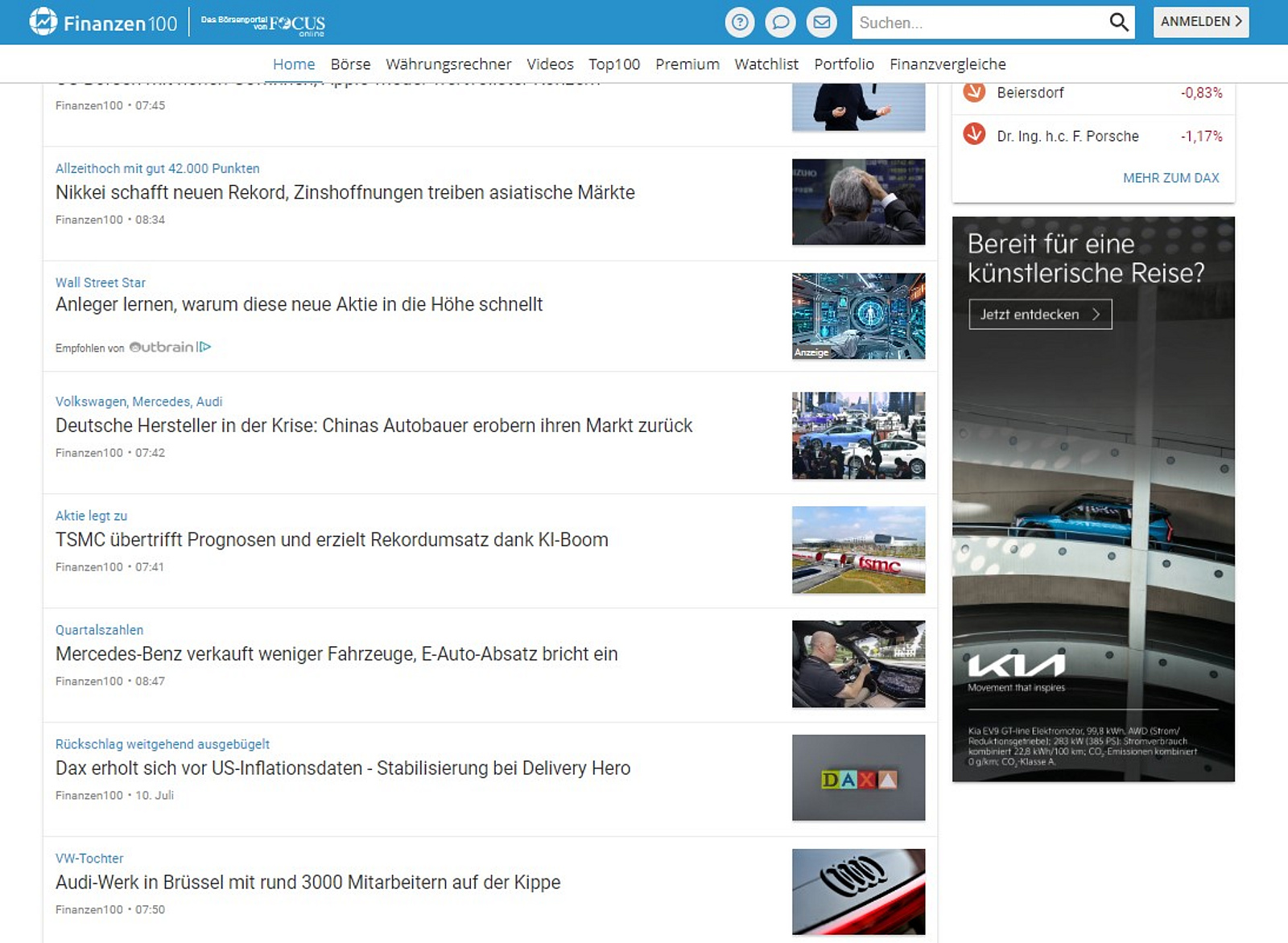Click the down arrow icon beside Beiersdorf

tap(974, 92)
